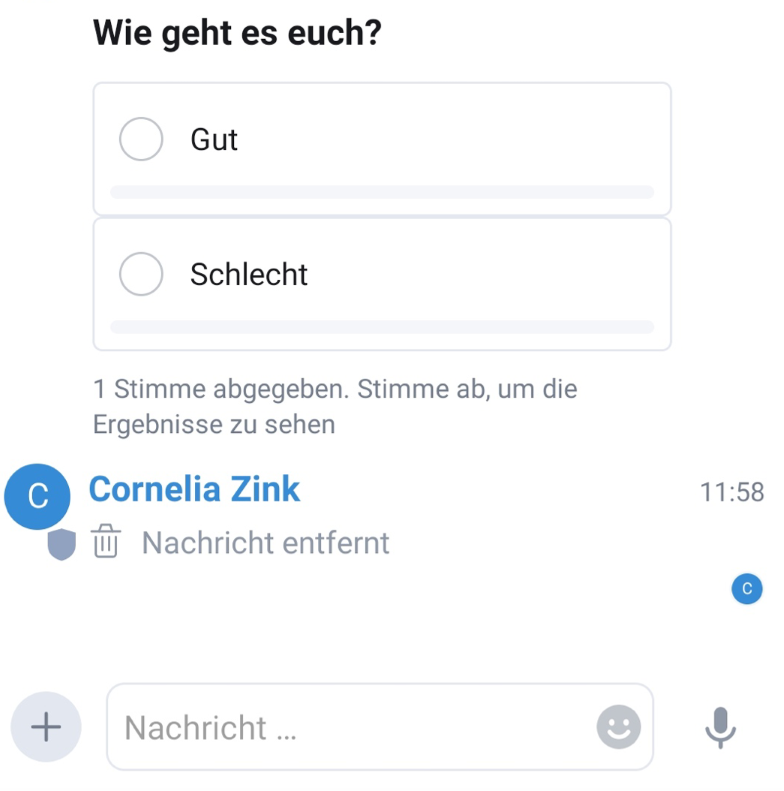The image size is (784, 791).
Task: Open the emoji picker smiley
Action: 618,727
